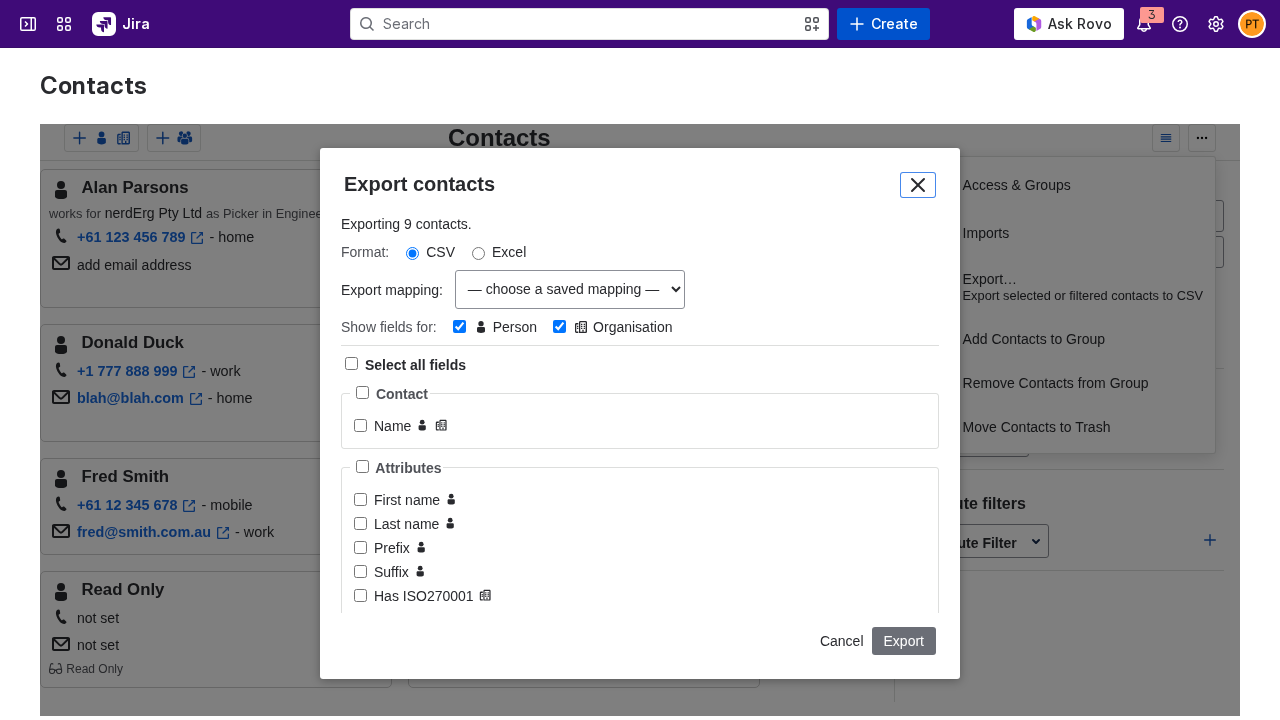This screenshot has height=720, width=1280.
Task: Toggle the Person show fields checkbox
Action: (x=460, y=327)
